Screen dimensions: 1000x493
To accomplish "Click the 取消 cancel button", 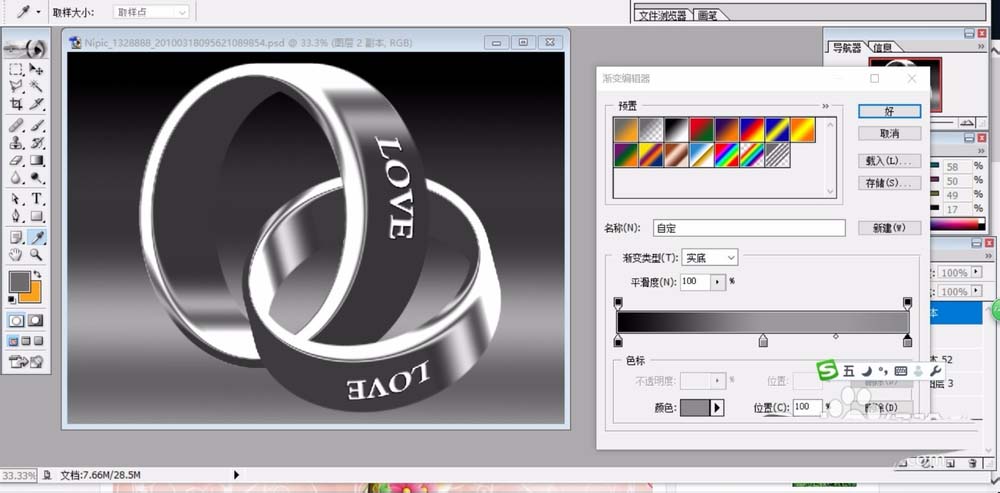I will [890, 133].
